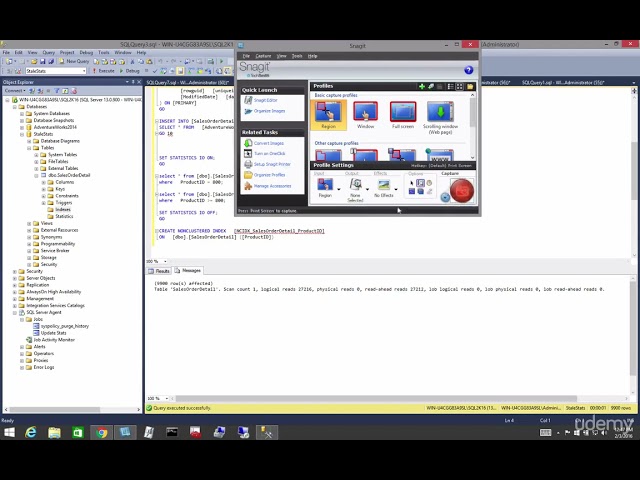The image size is (640, 480).
Task: Open Snagit's File menu
Action: tap(246, 56)
